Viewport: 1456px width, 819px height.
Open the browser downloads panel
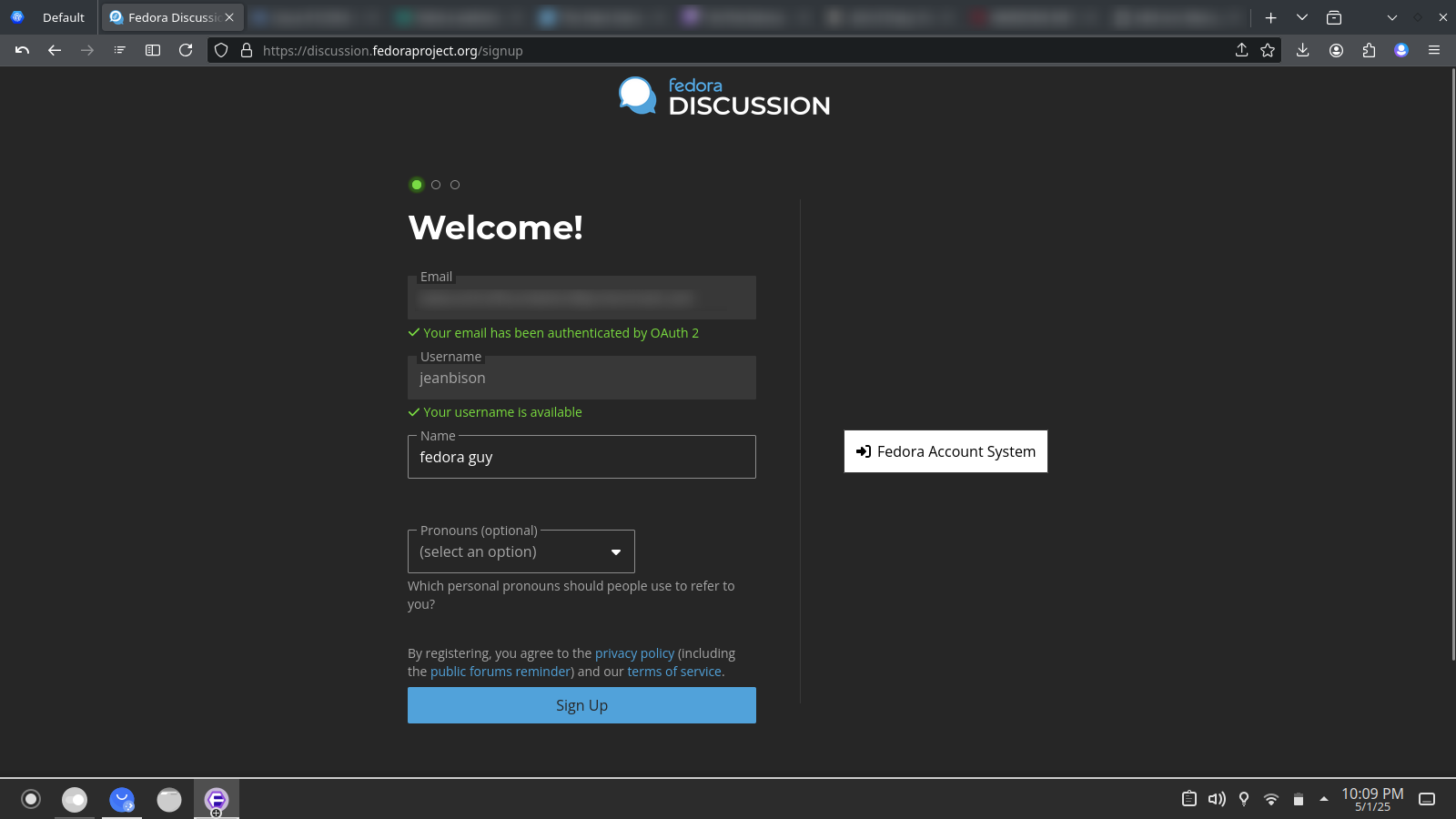click(1303, 51)
